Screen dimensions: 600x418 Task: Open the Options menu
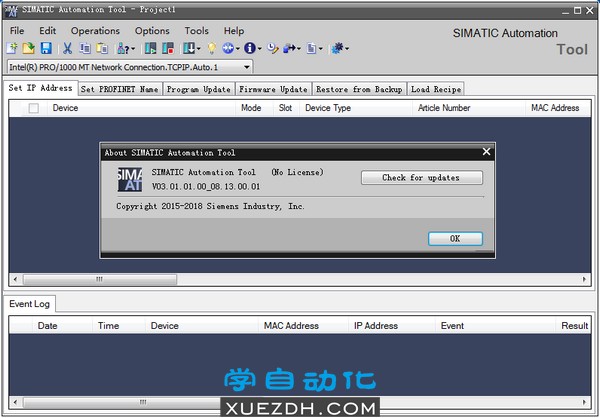pyautogui.click(x=152, y=31)
